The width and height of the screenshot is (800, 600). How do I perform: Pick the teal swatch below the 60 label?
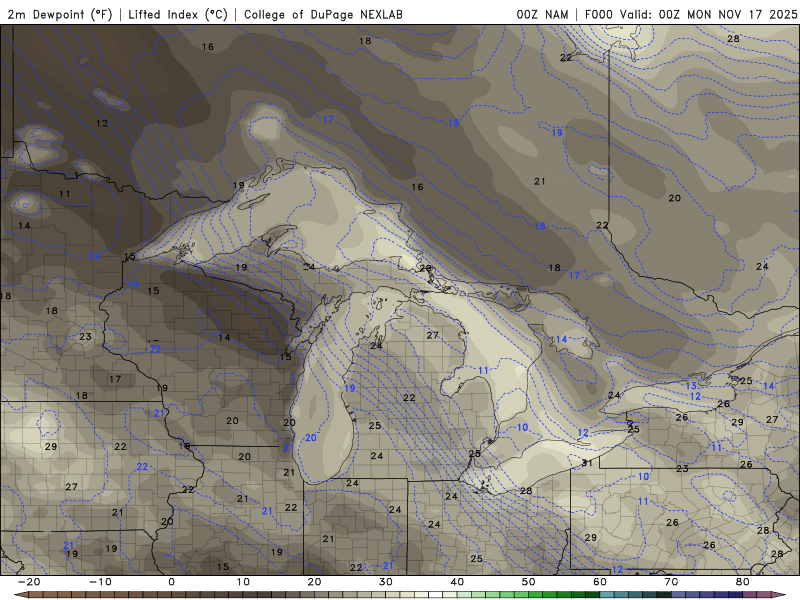607,595
